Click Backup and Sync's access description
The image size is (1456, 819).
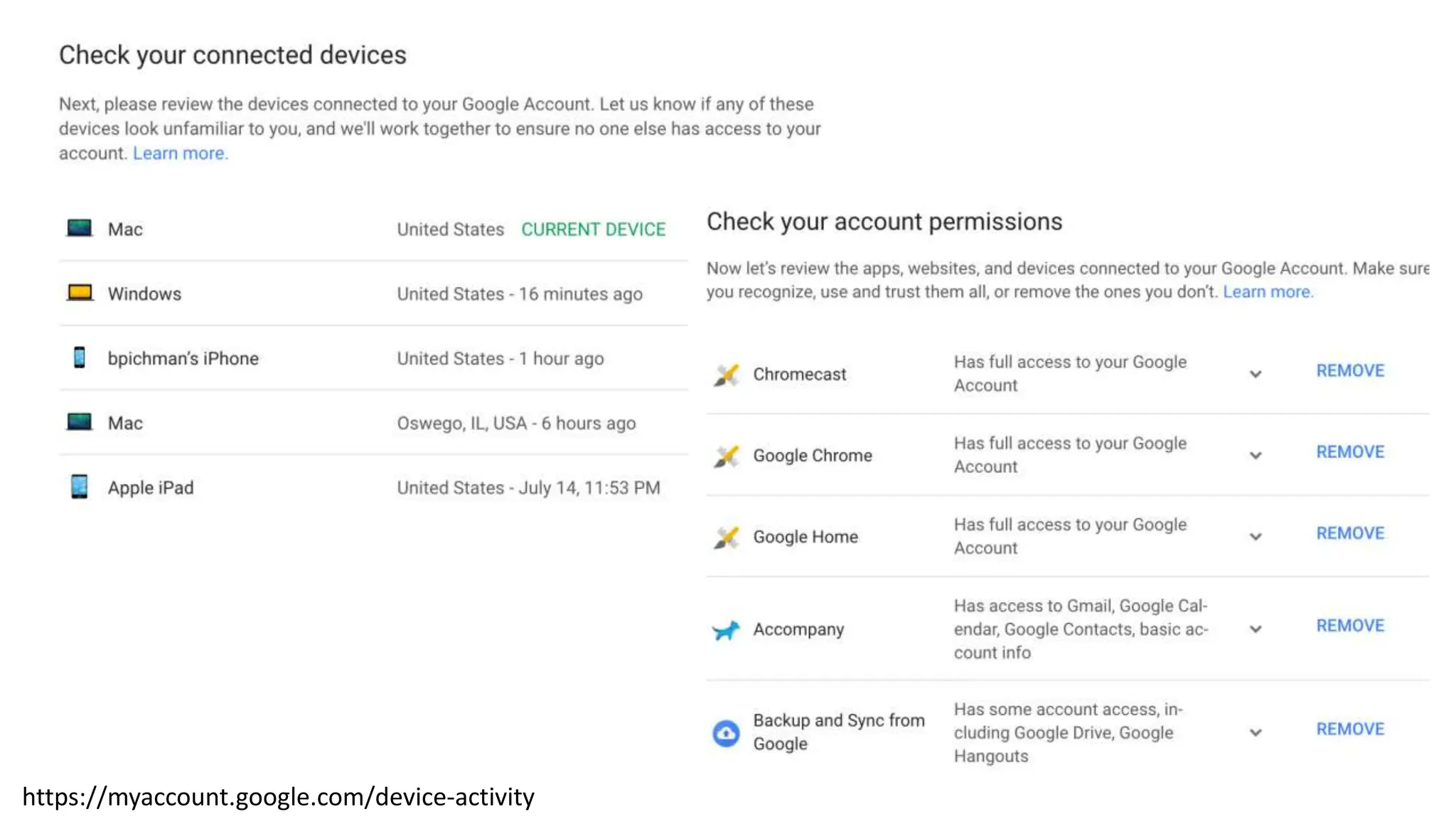point(1069,732)
